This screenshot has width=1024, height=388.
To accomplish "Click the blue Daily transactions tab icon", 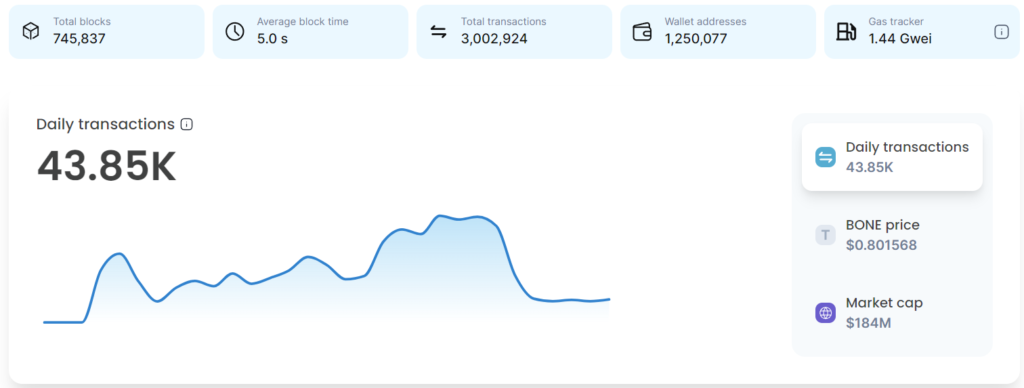I will click(825, 157).
